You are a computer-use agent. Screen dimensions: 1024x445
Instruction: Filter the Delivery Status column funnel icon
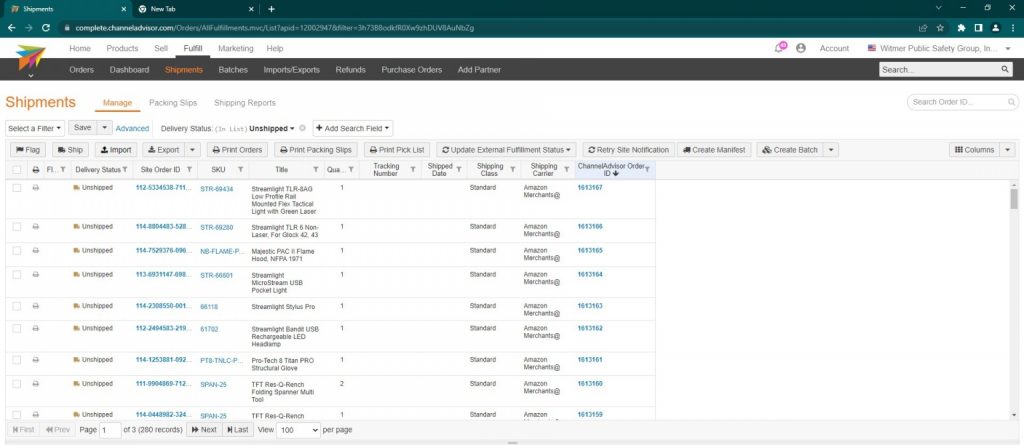click(125, 170)
